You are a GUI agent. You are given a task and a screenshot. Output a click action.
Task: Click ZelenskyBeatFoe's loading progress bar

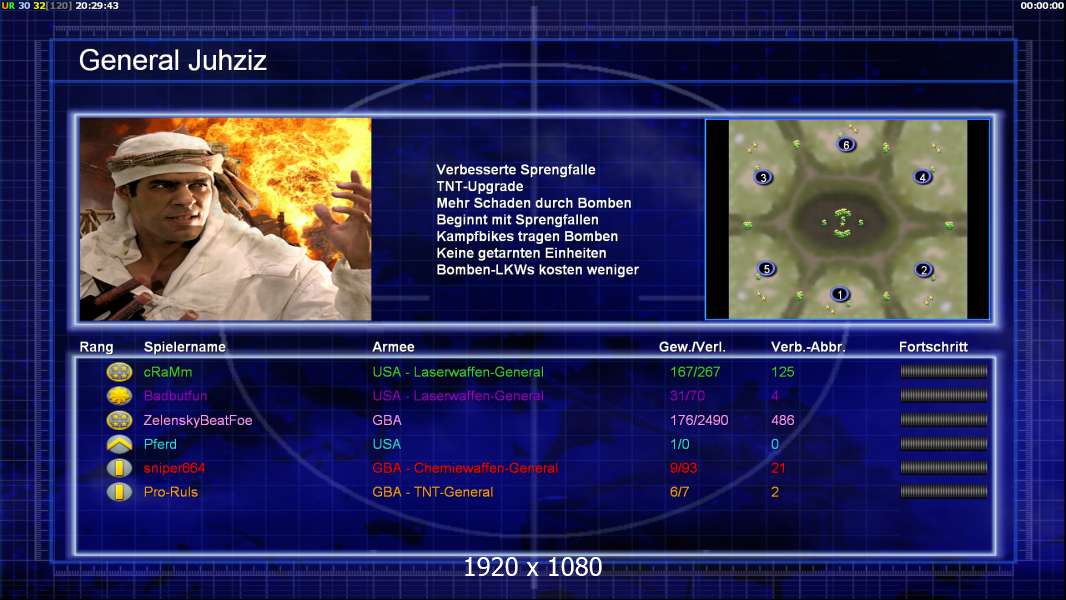point(944,419)
